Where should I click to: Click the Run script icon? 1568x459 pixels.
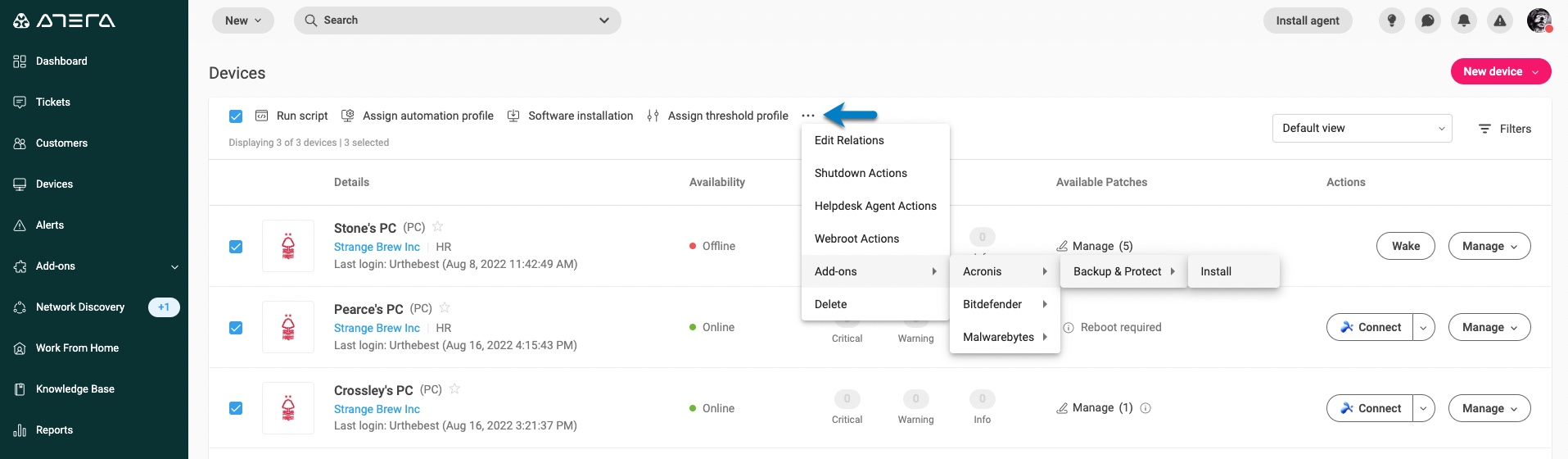click(262, 116)
